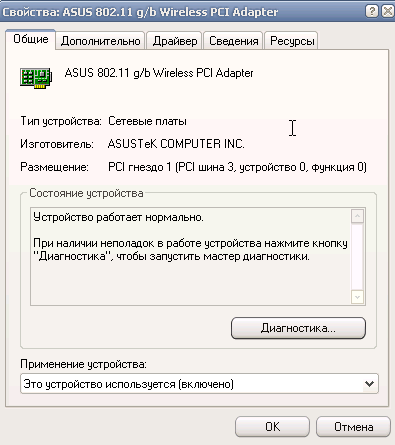Image resolution: width=395 pixels, height=445 pixels.
Task: Switch to the Сведения tab
Action: [x=233, y=41]
